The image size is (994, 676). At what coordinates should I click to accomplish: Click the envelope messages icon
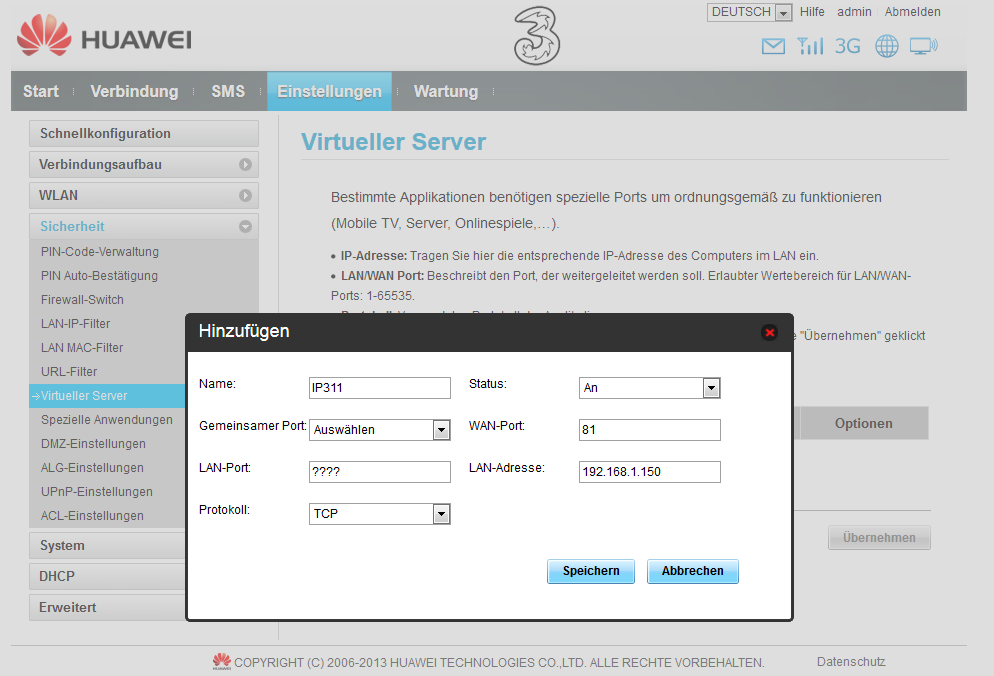[x=773, y=46]
